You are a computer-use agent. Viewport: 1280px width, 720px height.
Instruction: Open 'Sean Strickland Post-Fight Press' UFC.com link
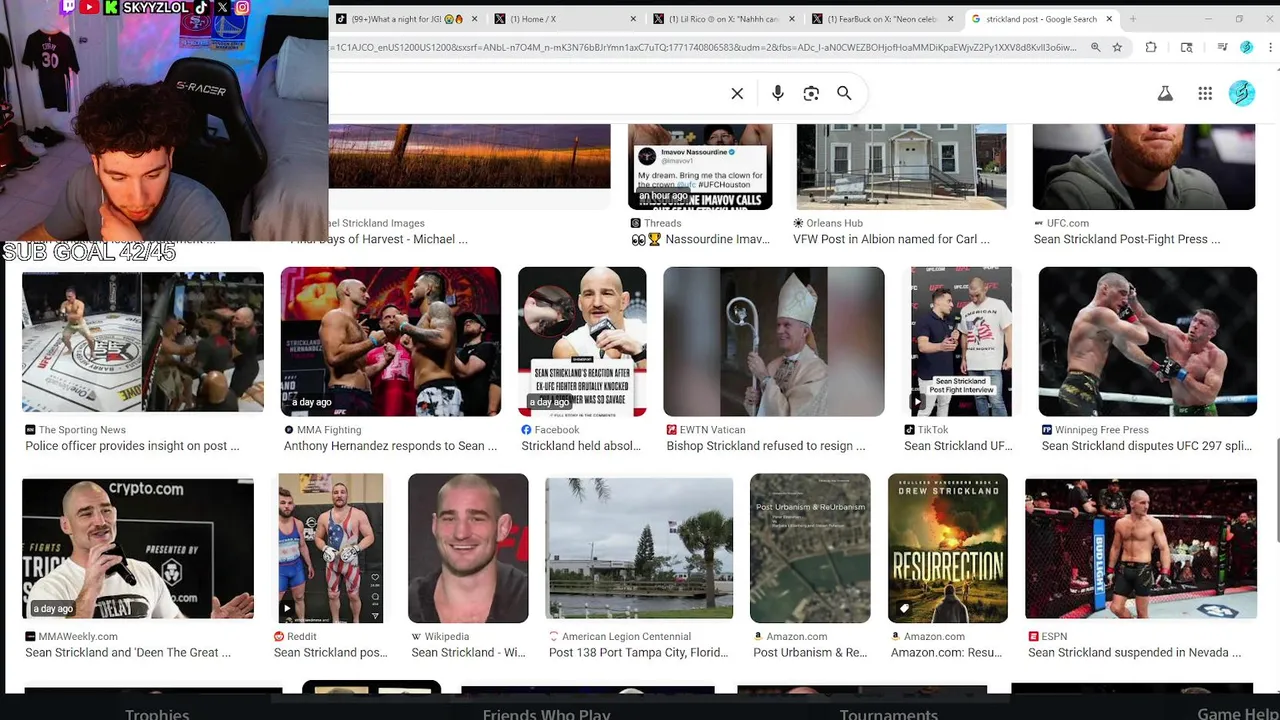[x=1127, y=239]
